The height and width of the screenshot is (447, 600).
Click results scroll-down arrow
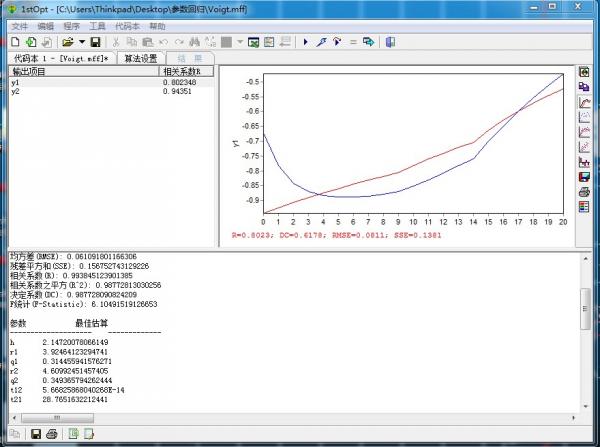pyautogui.click(x=585, y=406)
